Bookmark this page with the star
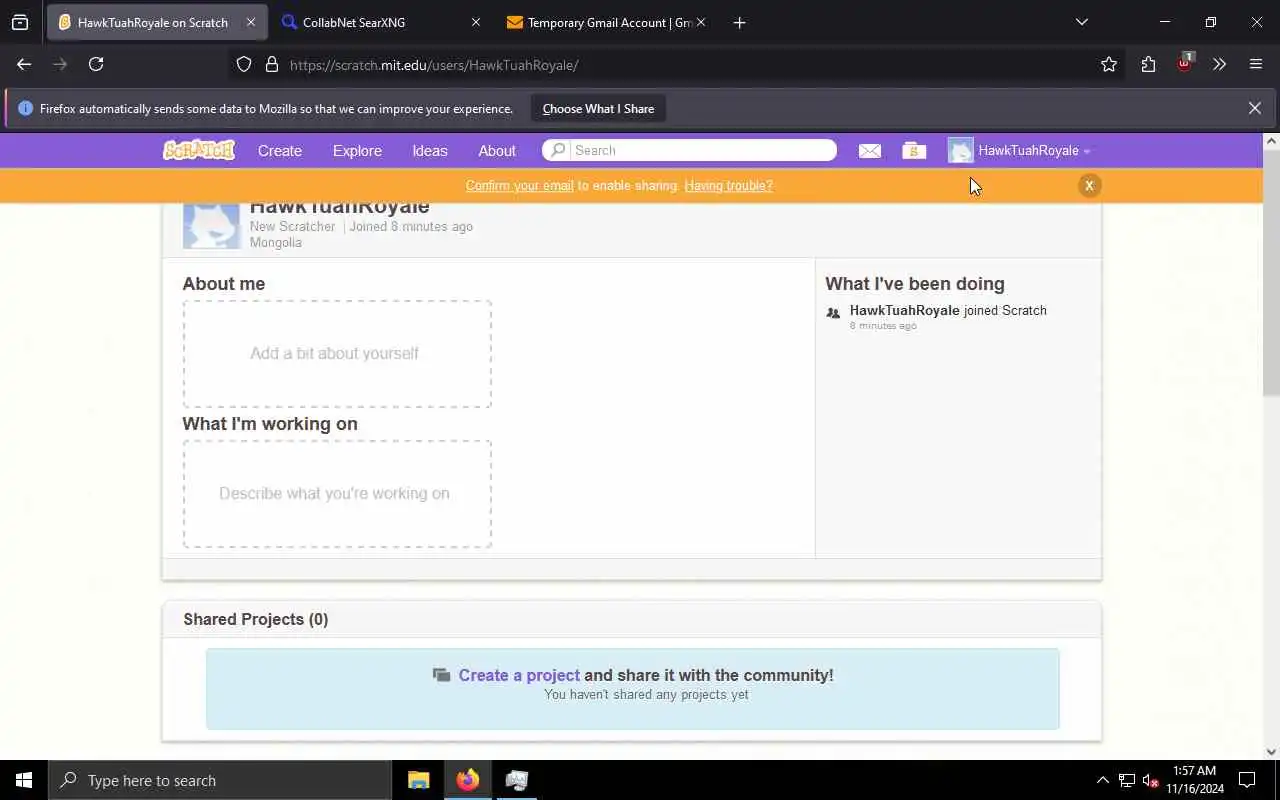This screenshot has width=1280, height=800. [x=1109, y=65]
